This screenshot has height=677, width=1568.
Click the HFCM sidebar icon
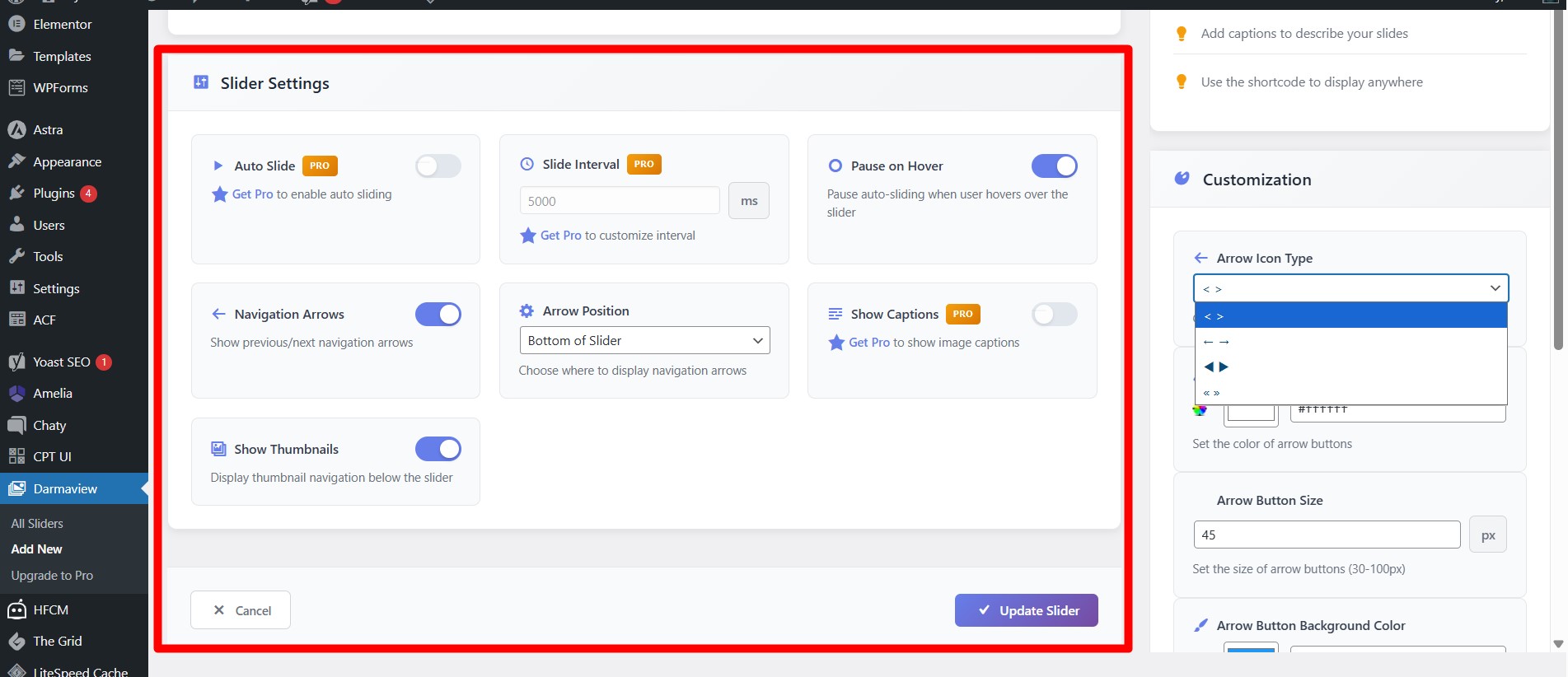coord(16,610)
